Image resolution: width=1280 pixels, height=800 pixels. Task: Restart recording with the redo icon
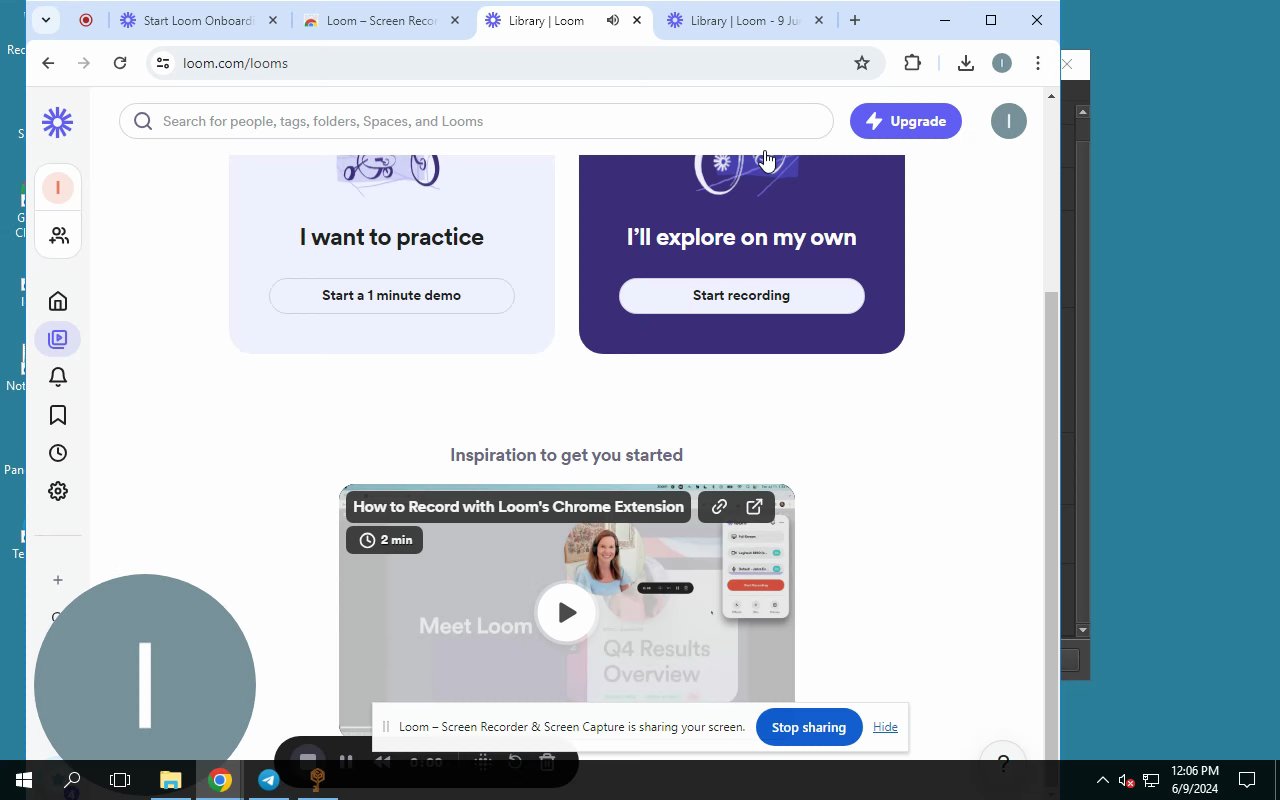[x=515, y=762]
